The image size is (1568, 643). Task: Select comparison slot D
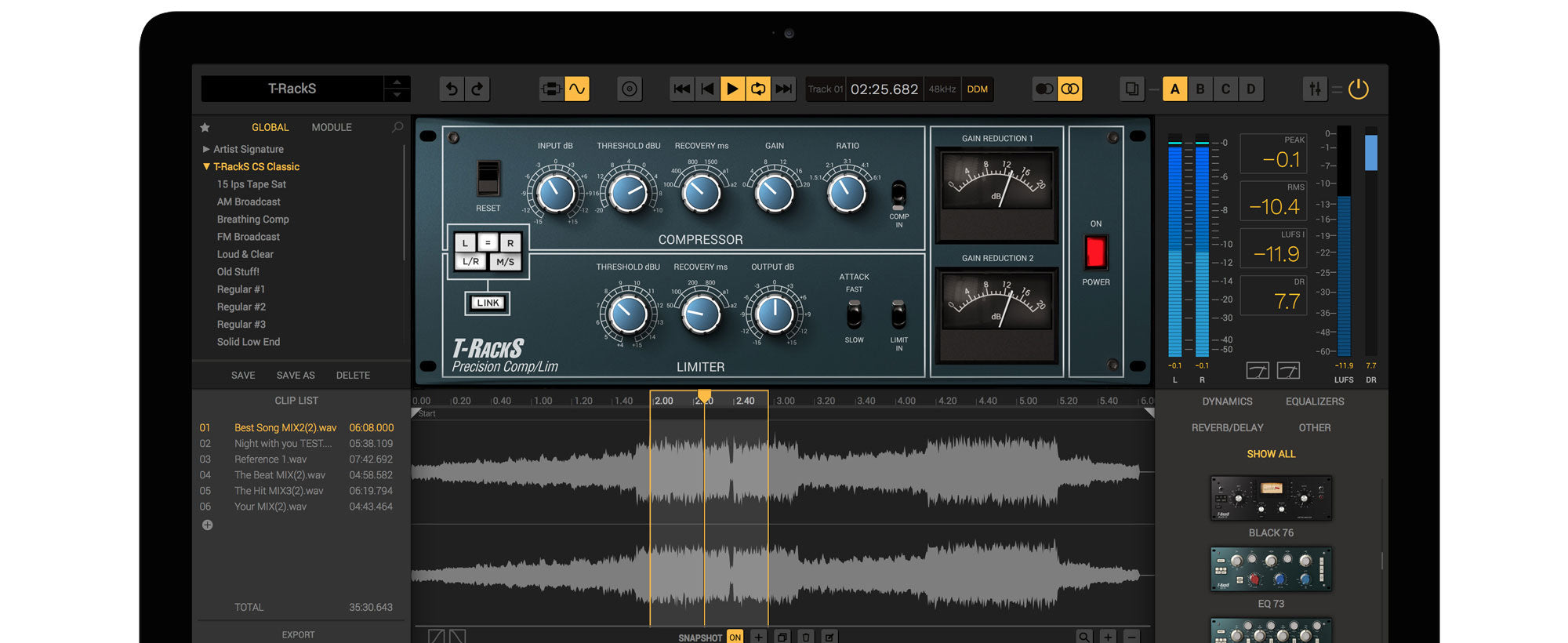[x=1251, y=89]
